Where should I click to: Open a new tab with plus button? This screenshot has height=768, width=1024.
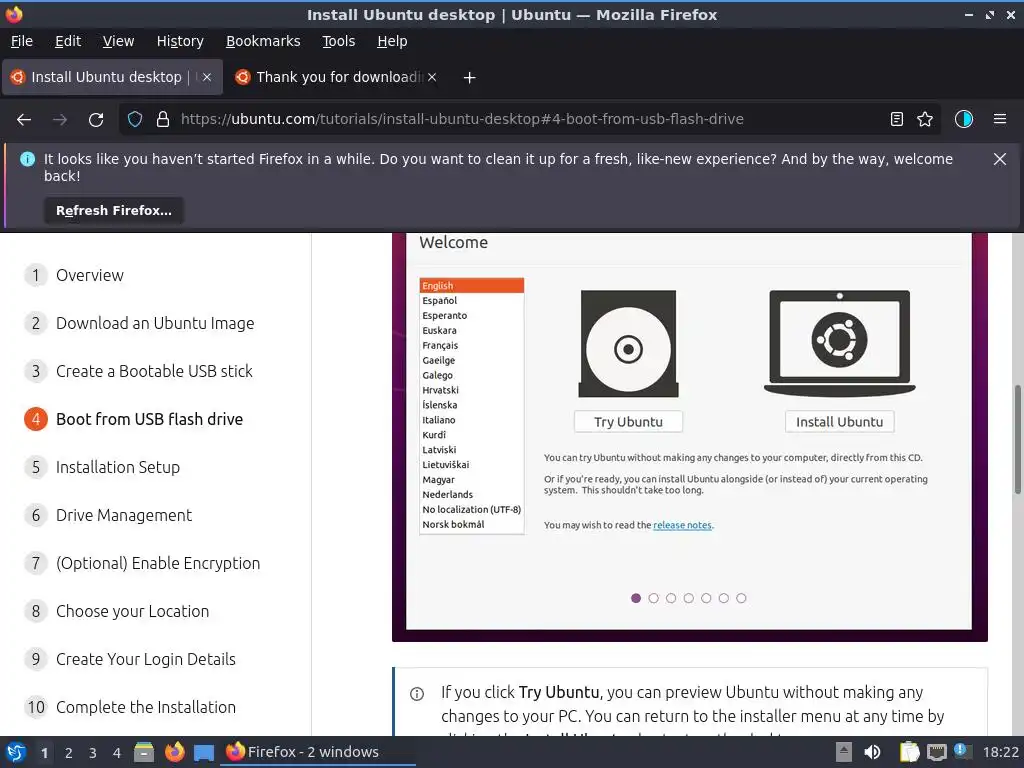(x=469, y=78)
